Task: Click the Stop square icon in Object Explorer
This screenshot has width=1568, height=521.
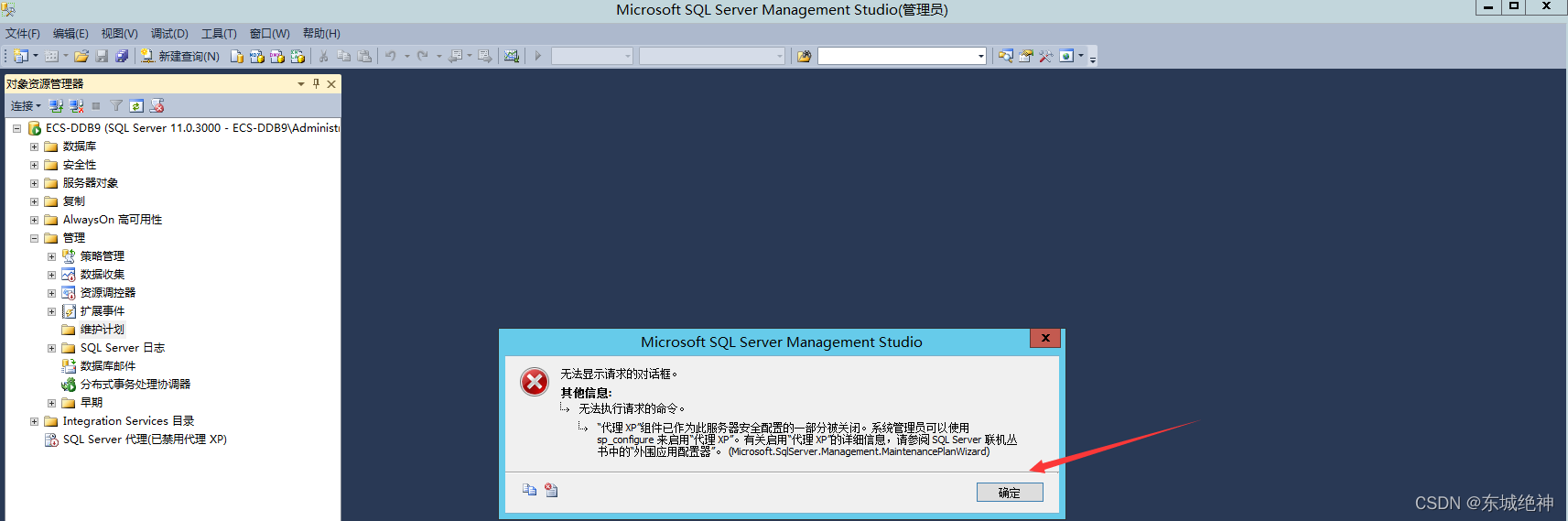Action: (96, 106)
